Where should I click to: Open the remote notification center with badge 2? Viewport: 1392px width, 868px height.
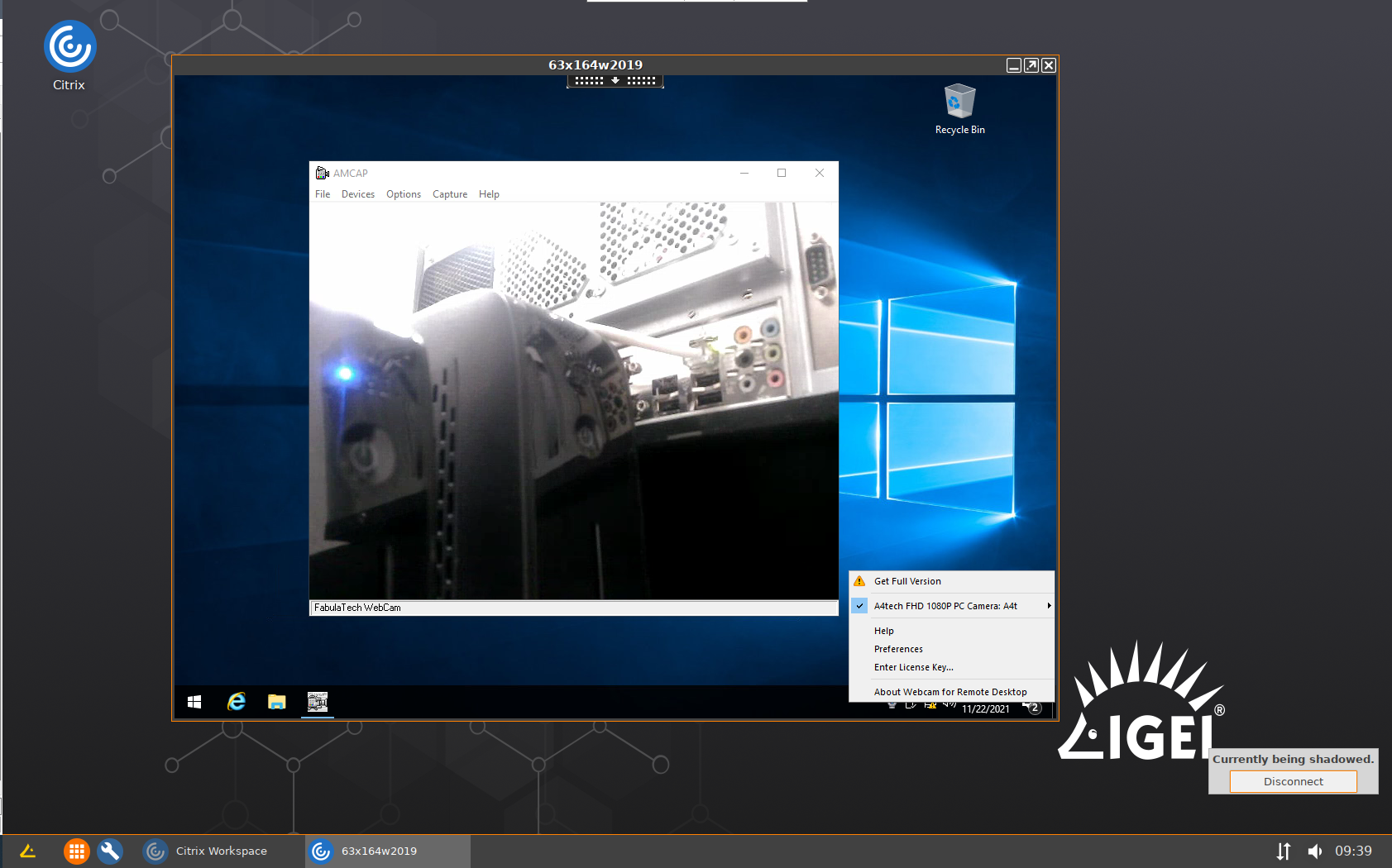(x=1032, y=708)
